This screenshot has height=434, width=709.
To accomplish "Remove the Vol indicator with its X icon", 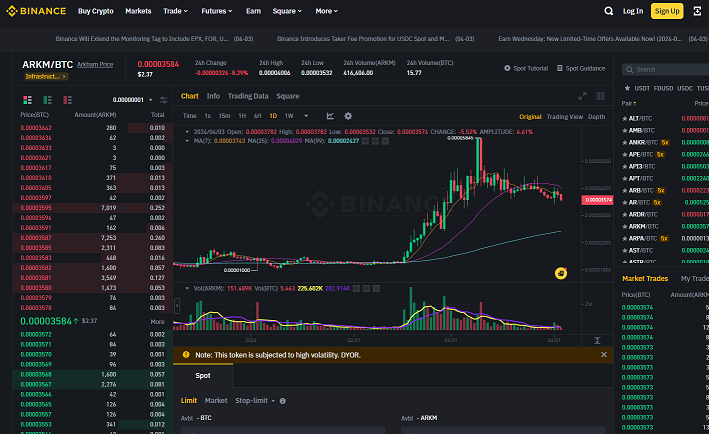I will [x=376, y=288].
